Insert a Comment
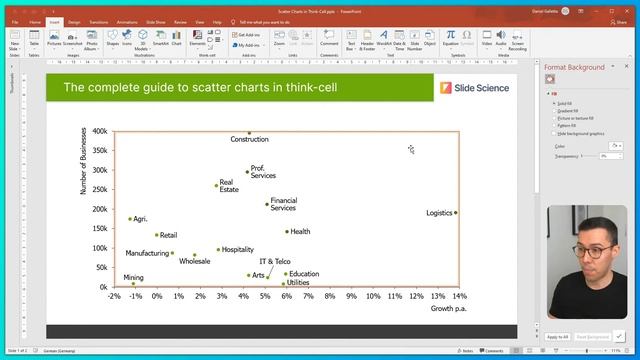Screen dimensions: 640x360 pyautogui.click(x=329, y=38)
